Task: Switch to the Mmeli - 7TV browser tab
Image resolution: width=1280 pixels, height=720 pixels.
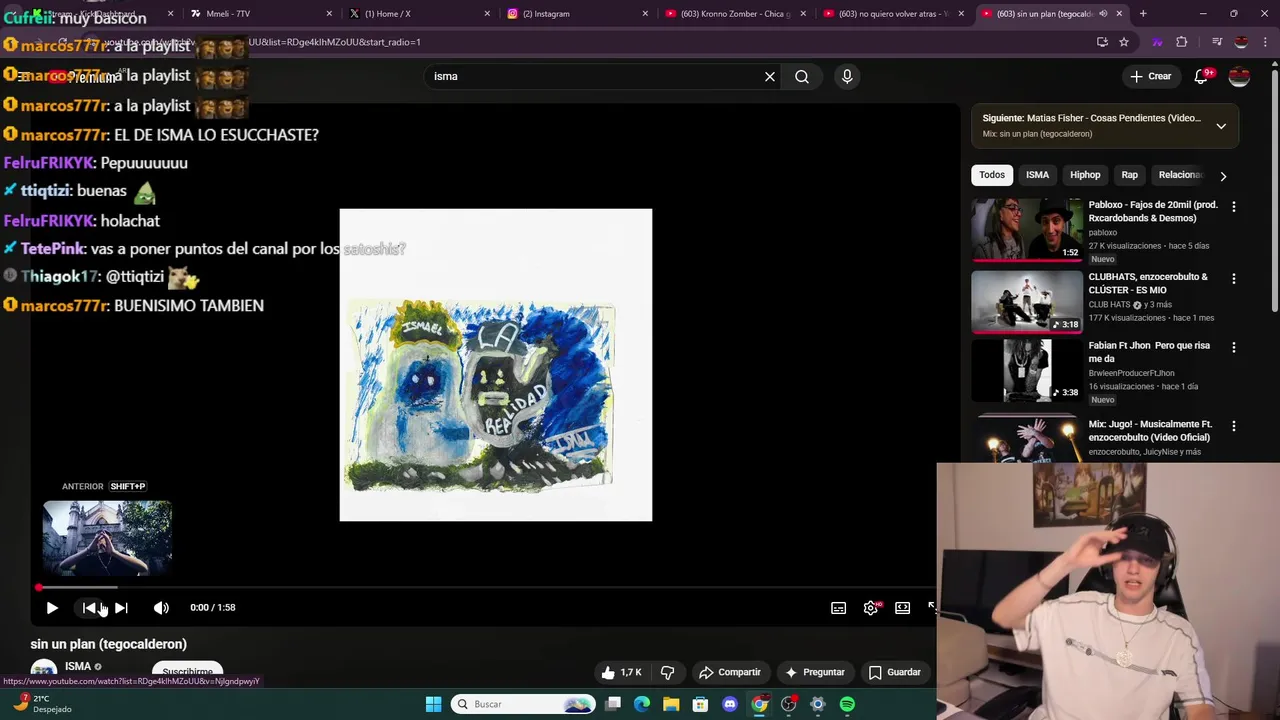Action: 261,14
